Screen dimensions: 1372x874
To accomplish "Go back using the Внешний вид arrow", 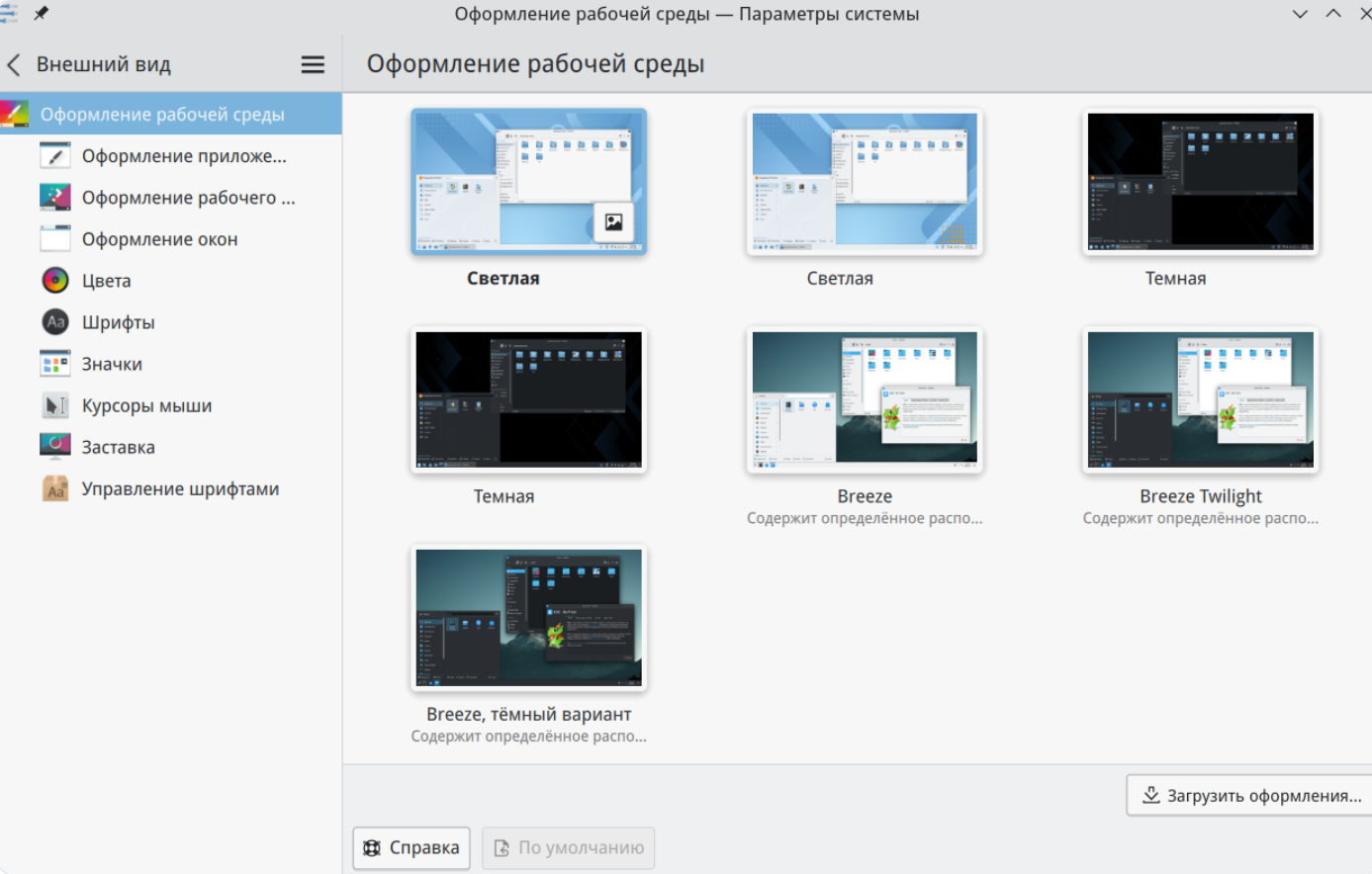I will click(x=14, y=65).
